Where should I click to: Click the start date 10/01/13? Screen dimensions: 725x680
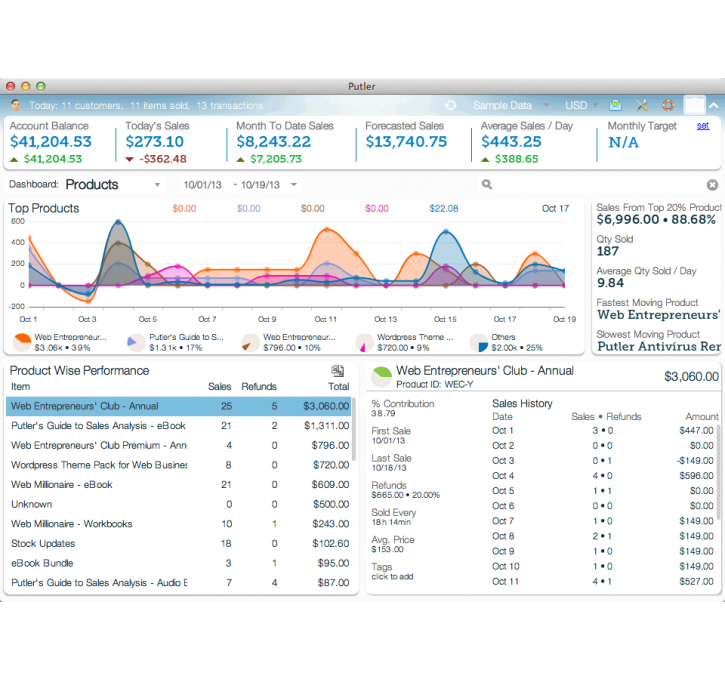[203, 185]
